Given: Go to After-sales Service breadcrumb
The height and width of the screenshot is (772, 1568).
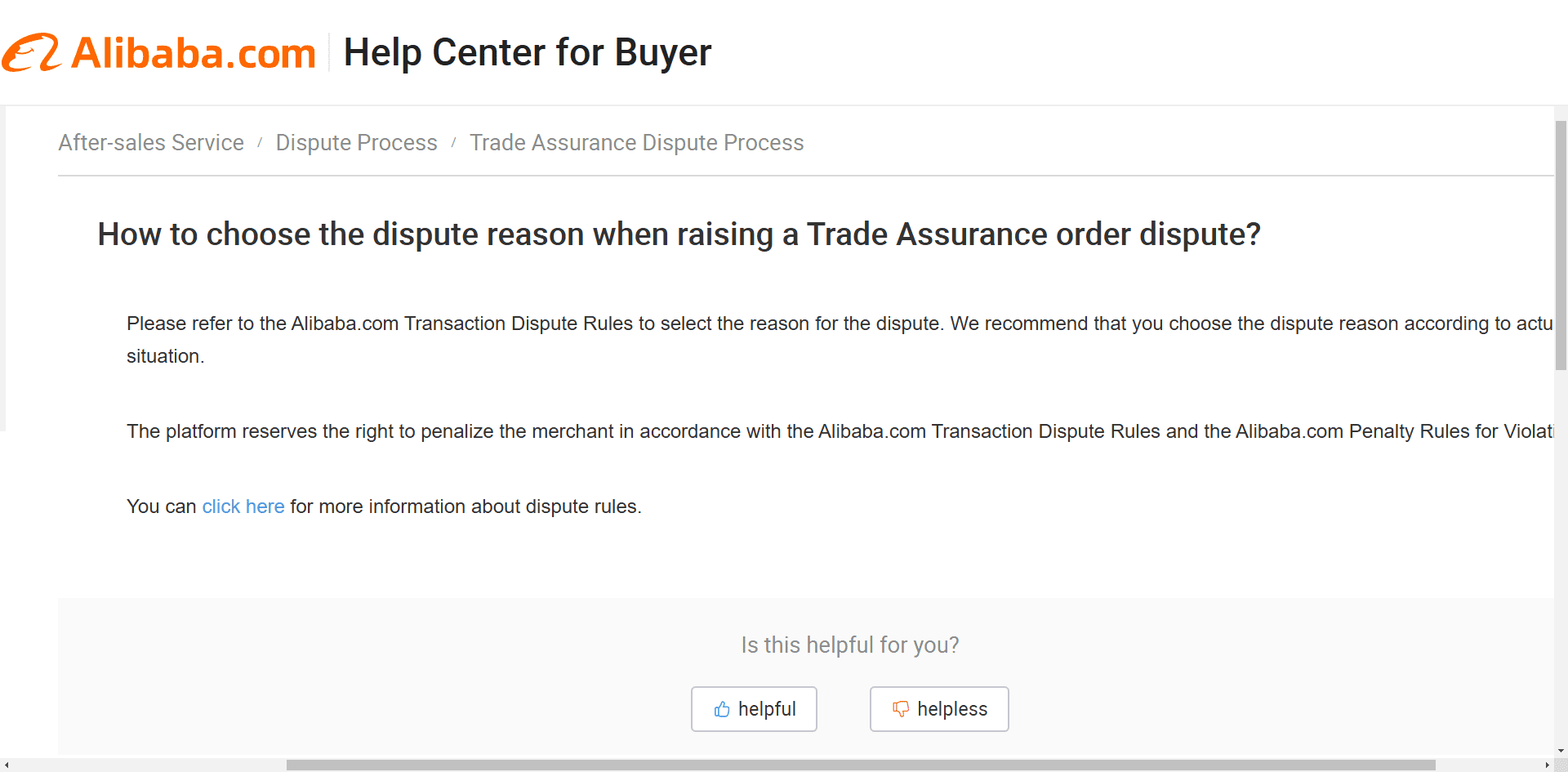Looking at the screenshot, I should click(151, 143).
